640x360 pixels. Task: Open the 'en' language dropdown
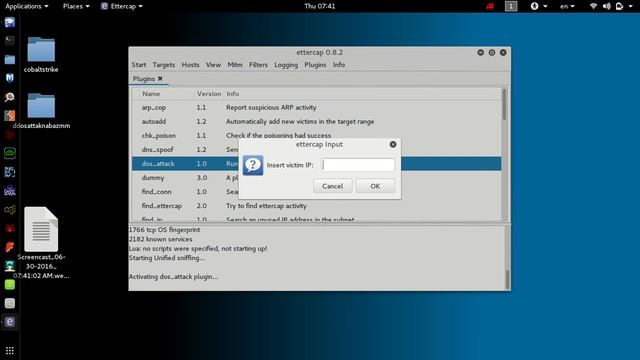coord(567,6)
